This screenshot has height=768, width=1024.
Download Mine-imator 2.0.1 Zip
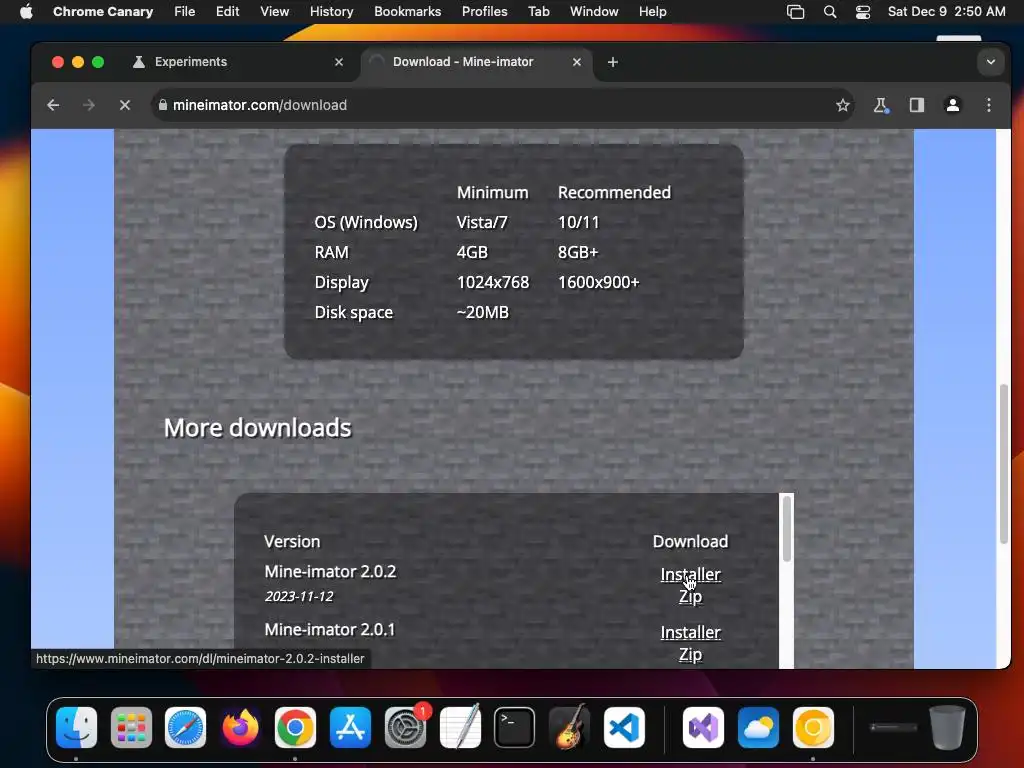(x=690, y=654)
